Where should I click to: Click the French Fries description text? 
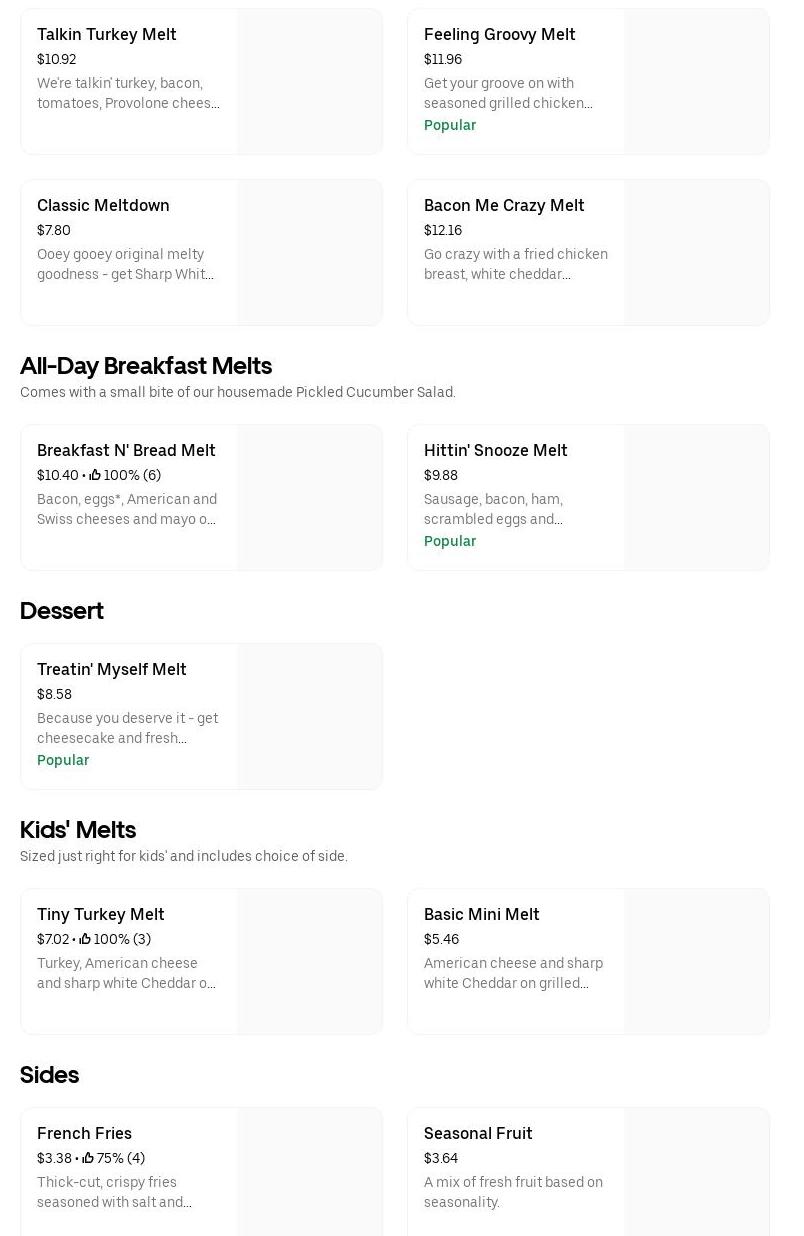(114, 1192)
